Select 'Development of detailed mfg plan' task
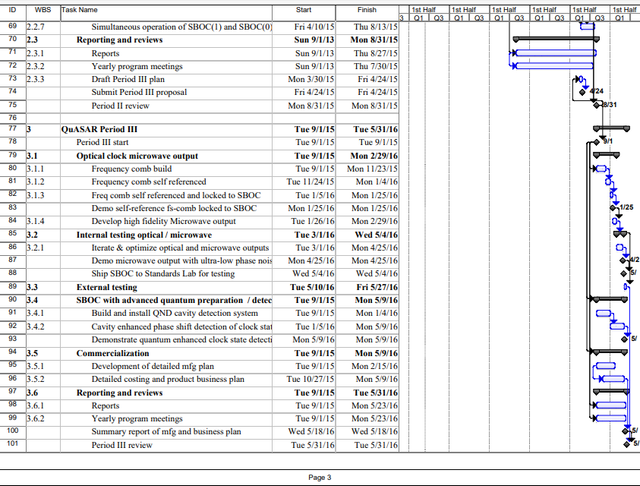640x486 pixels. [x=153, y=366]
